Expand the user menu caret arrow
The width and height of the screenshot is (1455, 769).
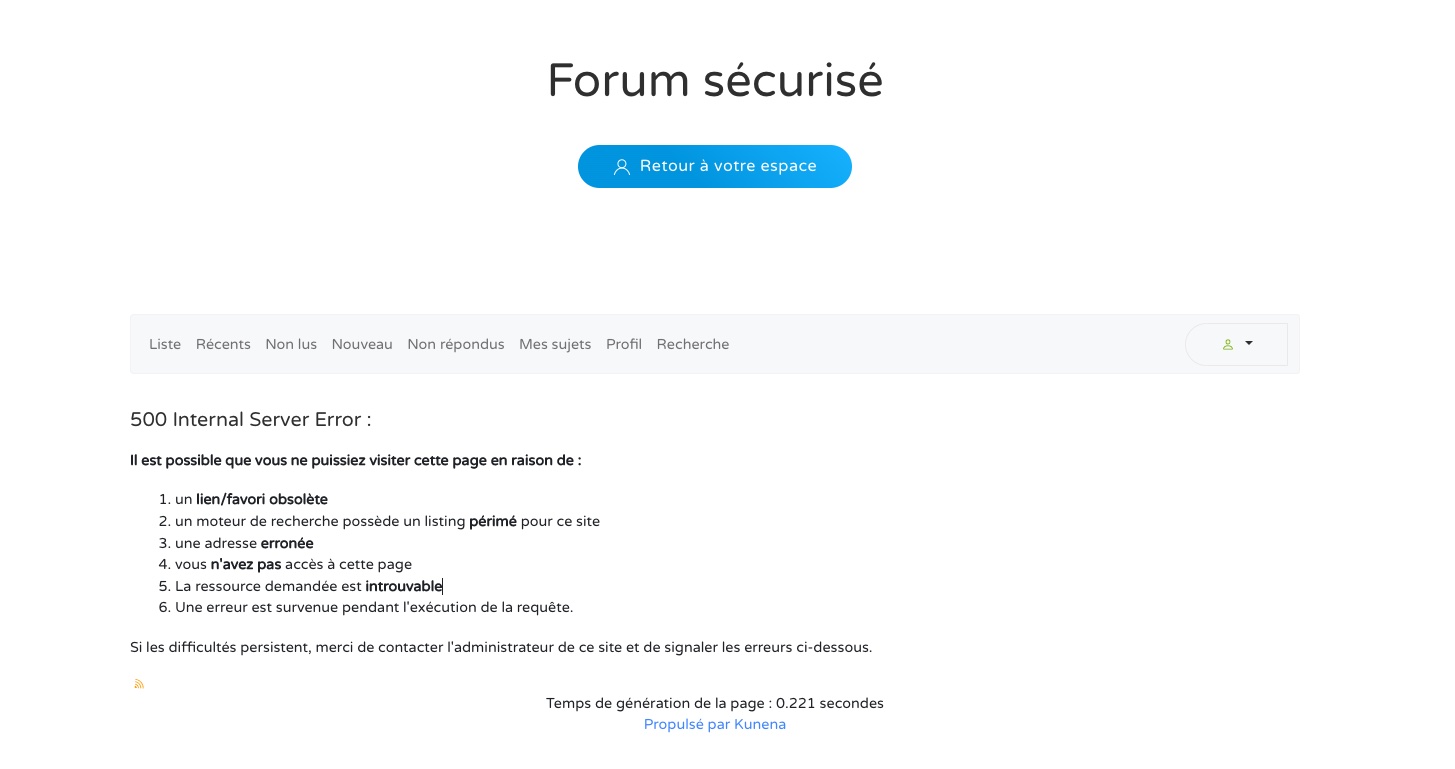click(1249, 343)
